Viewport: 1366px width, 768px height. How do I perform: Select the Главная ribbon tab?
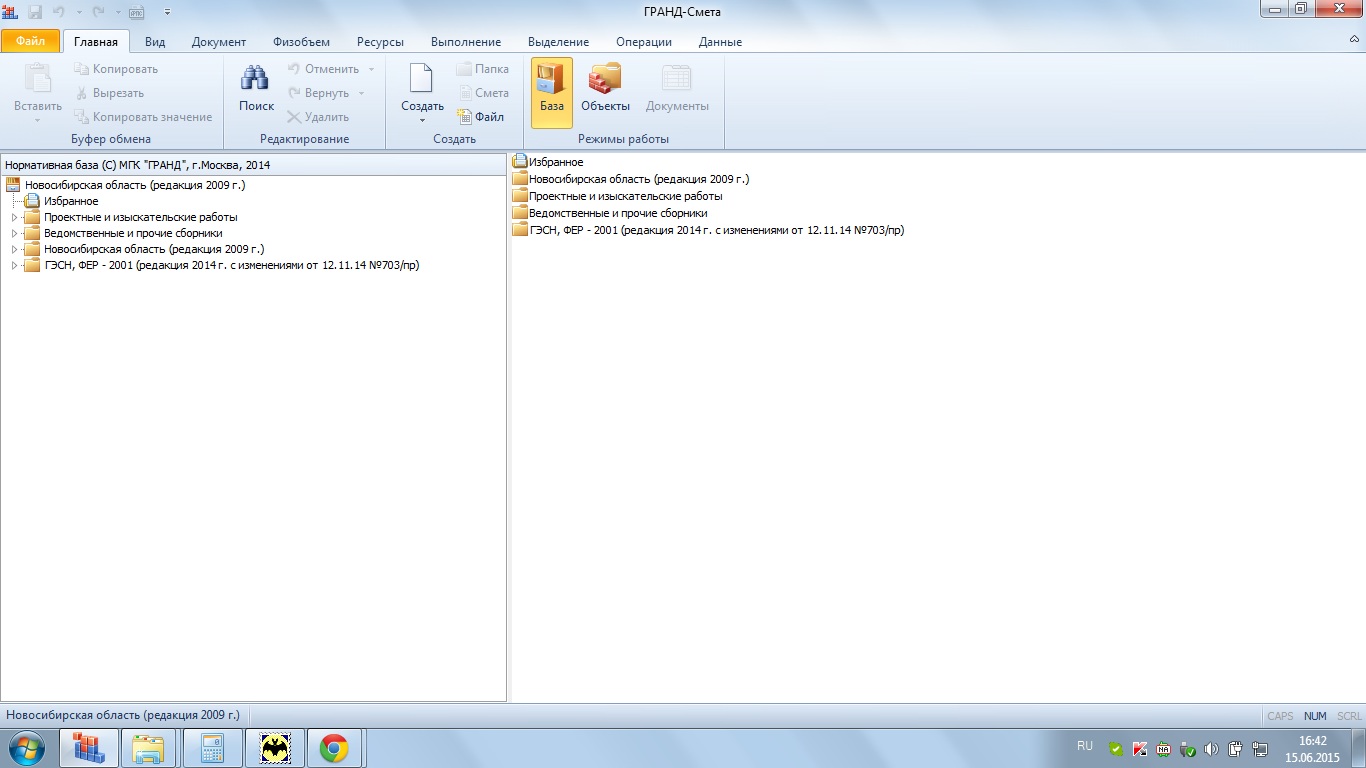pos(96,42)
